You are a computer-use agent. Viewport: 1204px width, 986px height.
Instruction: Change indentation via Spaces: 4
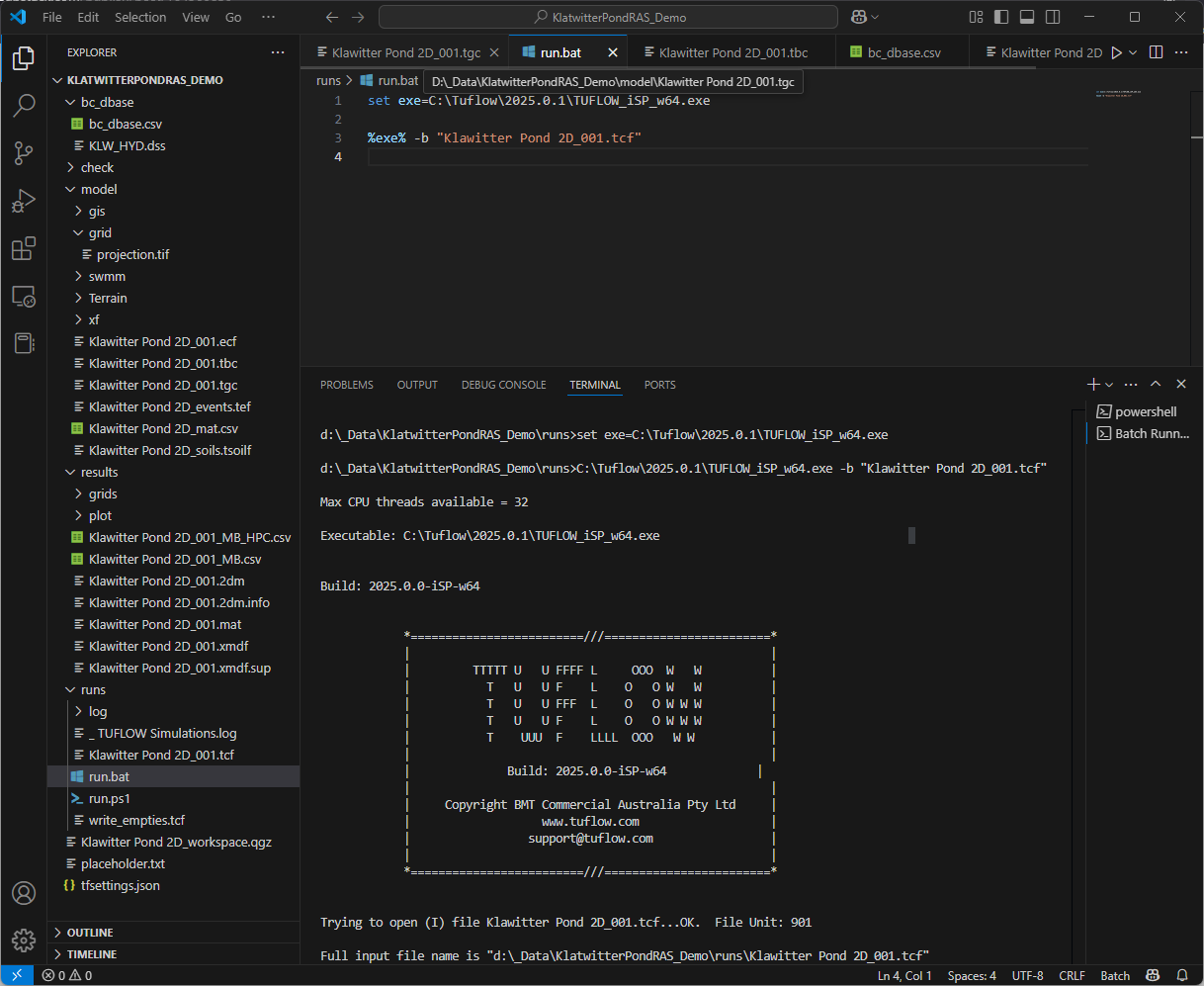pyautogui.click(x=972, y=975)
